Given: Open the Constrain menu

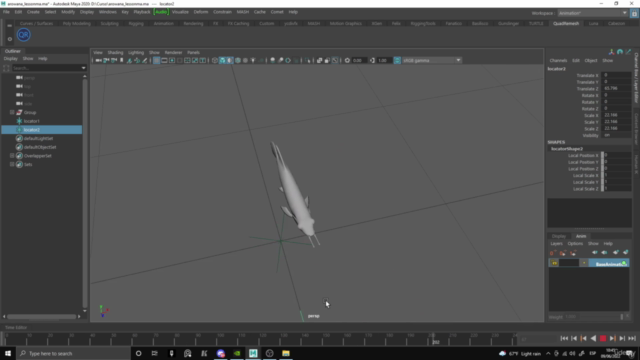Looking at the screenshot, I should 222,12.
